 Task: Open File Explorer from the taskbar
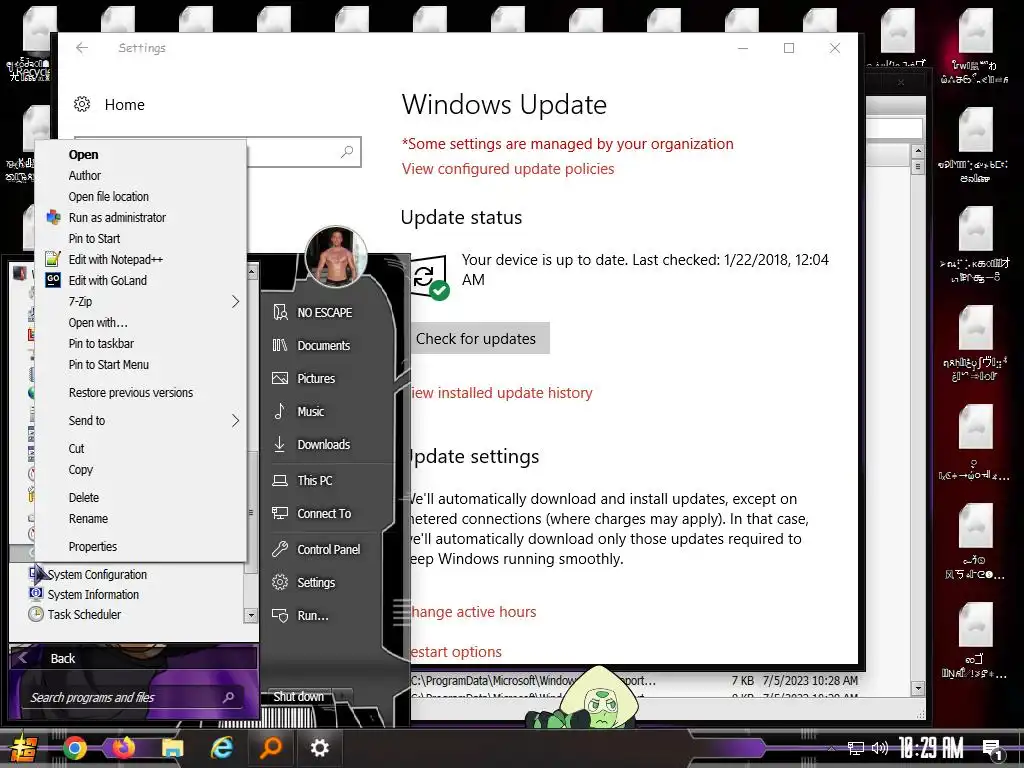coord(173,748)
